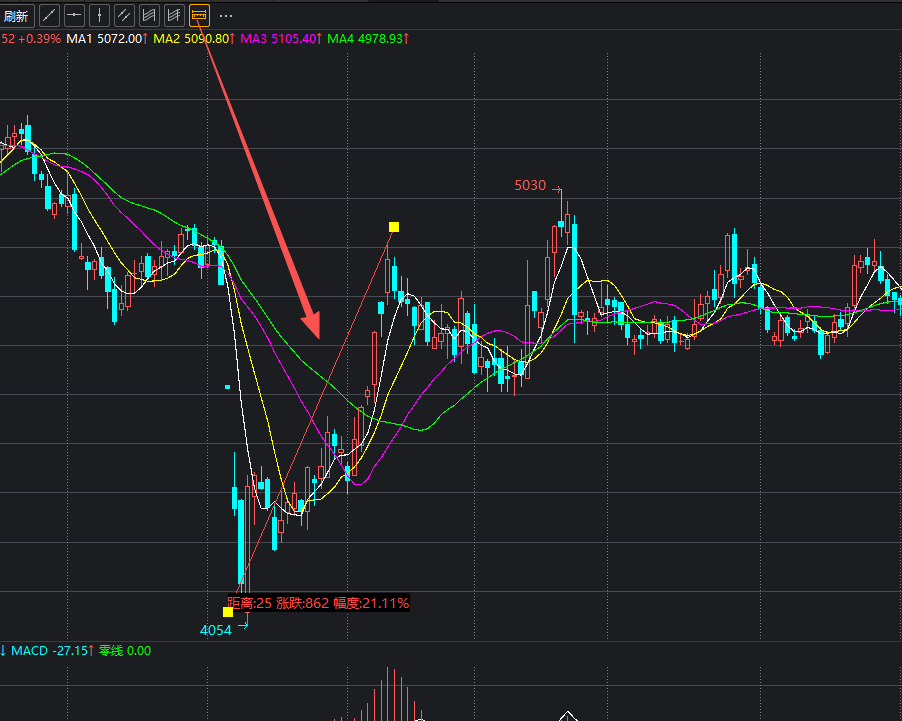Viewport: 902px width, 721px height.
Task: Click the 零线 zero line label
Action: point(125,651)
